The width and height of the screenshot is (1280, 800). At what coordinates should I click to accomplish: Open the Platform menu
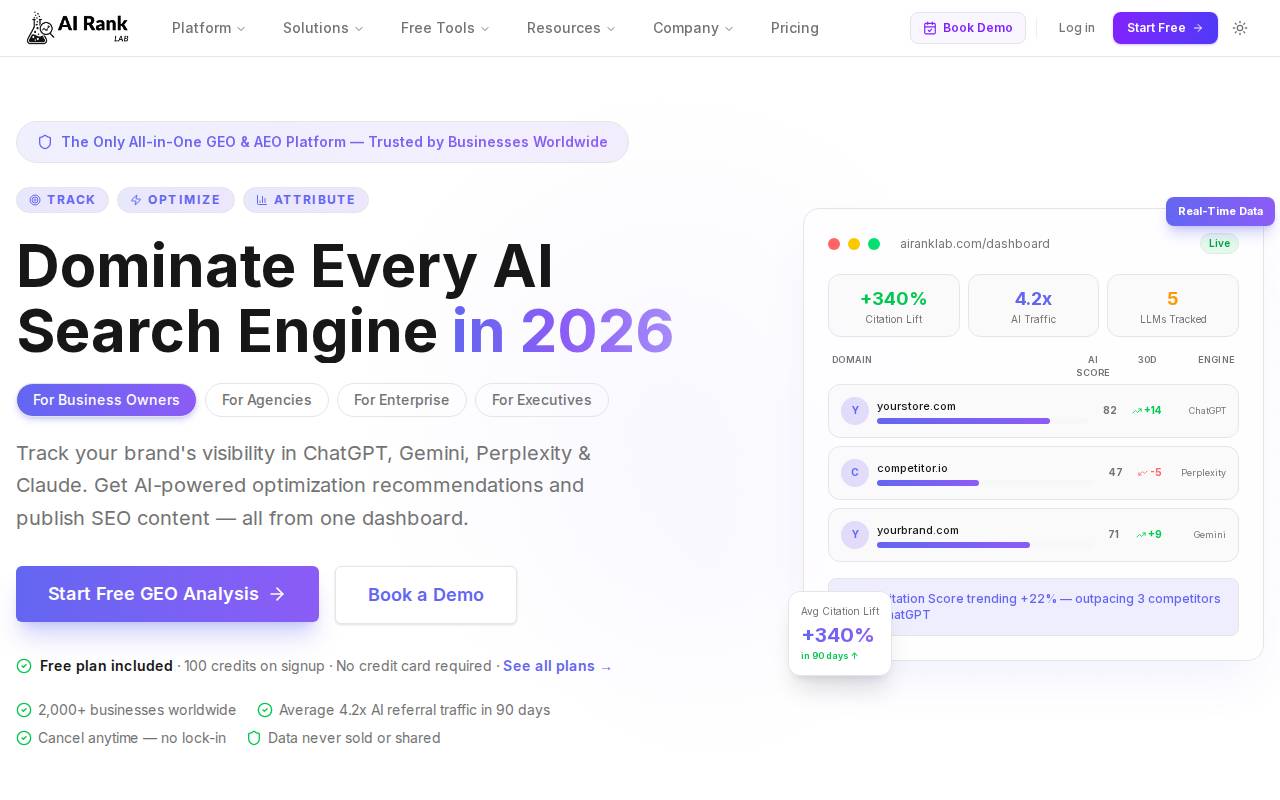click(x=209, y=28)
